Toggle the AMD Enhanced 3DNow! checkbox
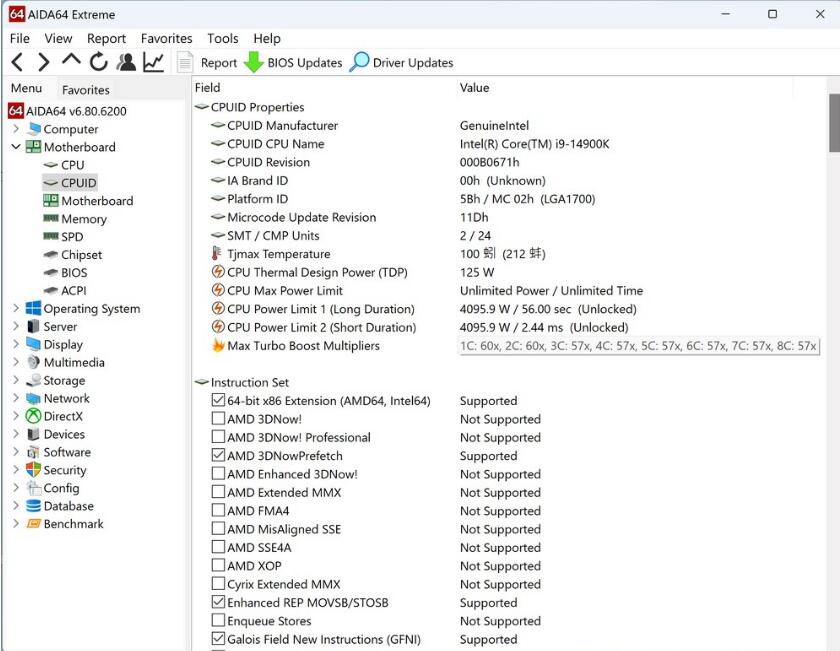The width and height of the screenshot is (840, 651). [218, 473]
